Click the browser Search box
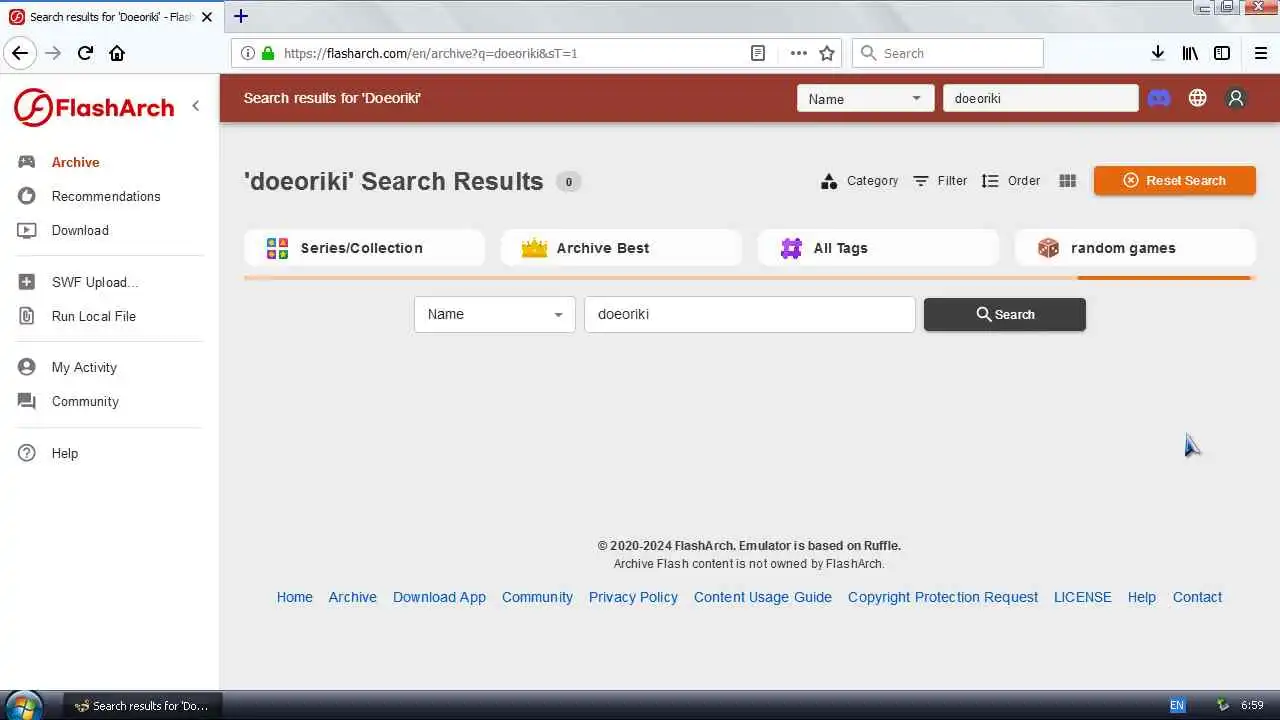 click(948, 53)
